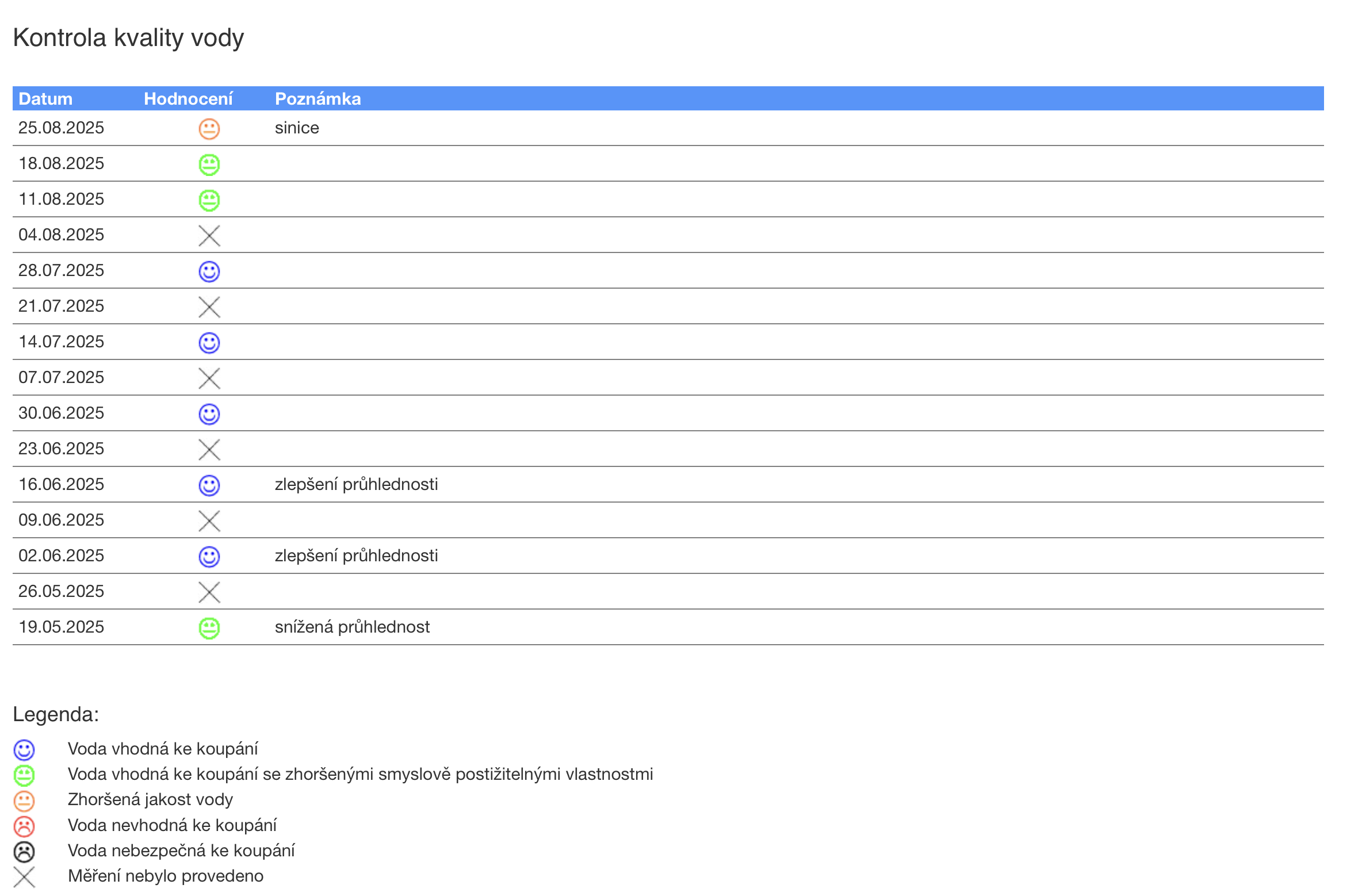1362x896 pixels.
Task: Click the blue smiley for 28.07.2025
Action: [209, 271]
